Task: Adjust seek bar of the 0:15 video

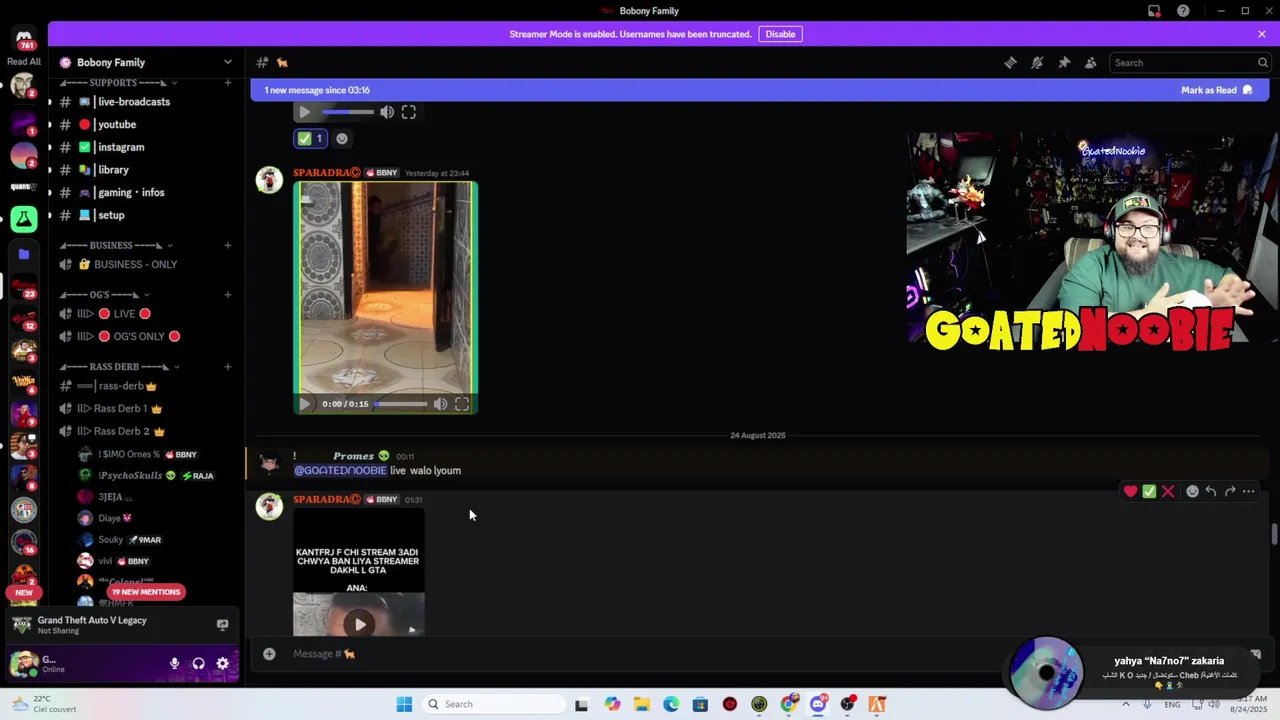Action: (400, 404)
